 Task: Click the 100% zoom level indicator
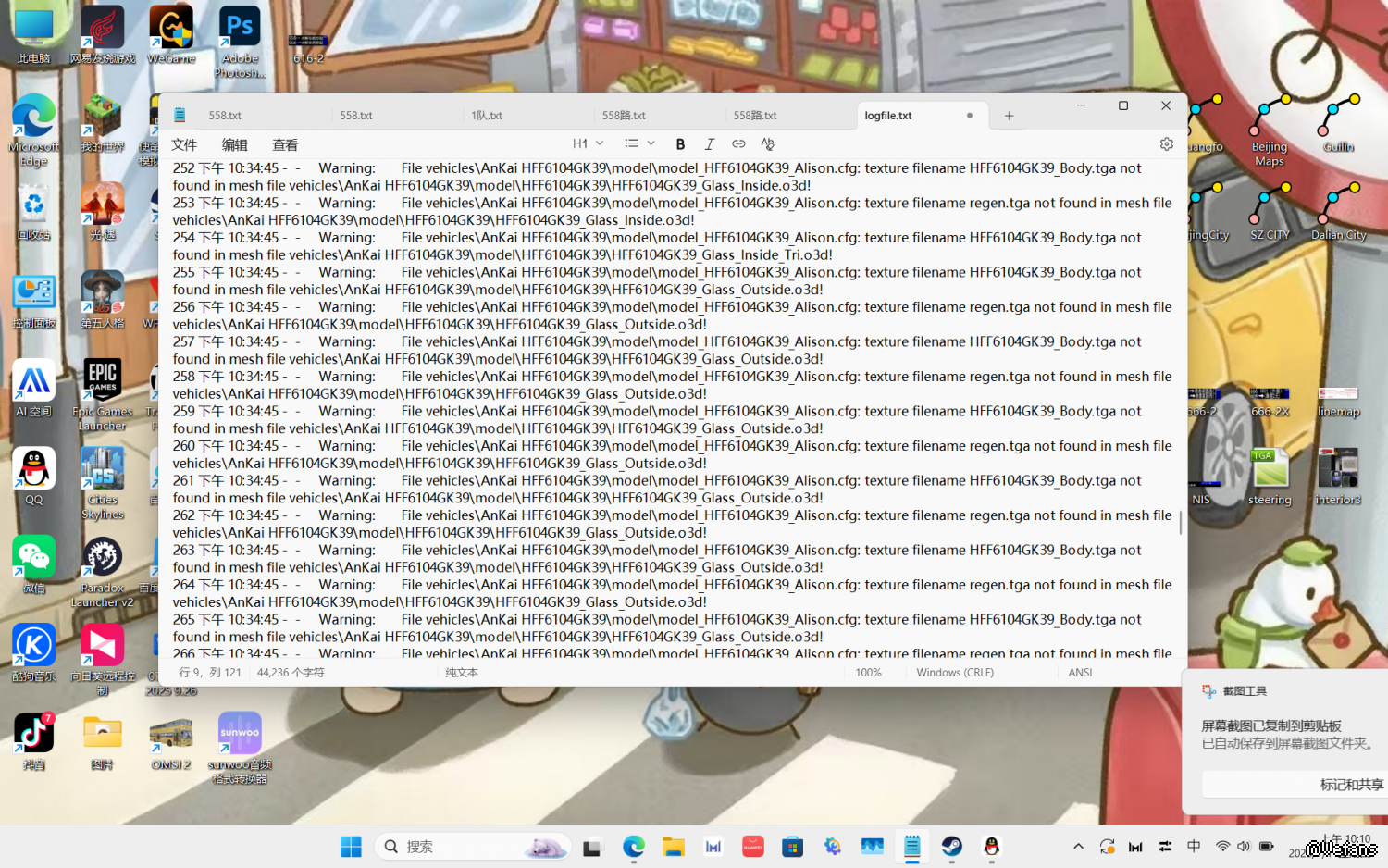[x=868, y=673]
